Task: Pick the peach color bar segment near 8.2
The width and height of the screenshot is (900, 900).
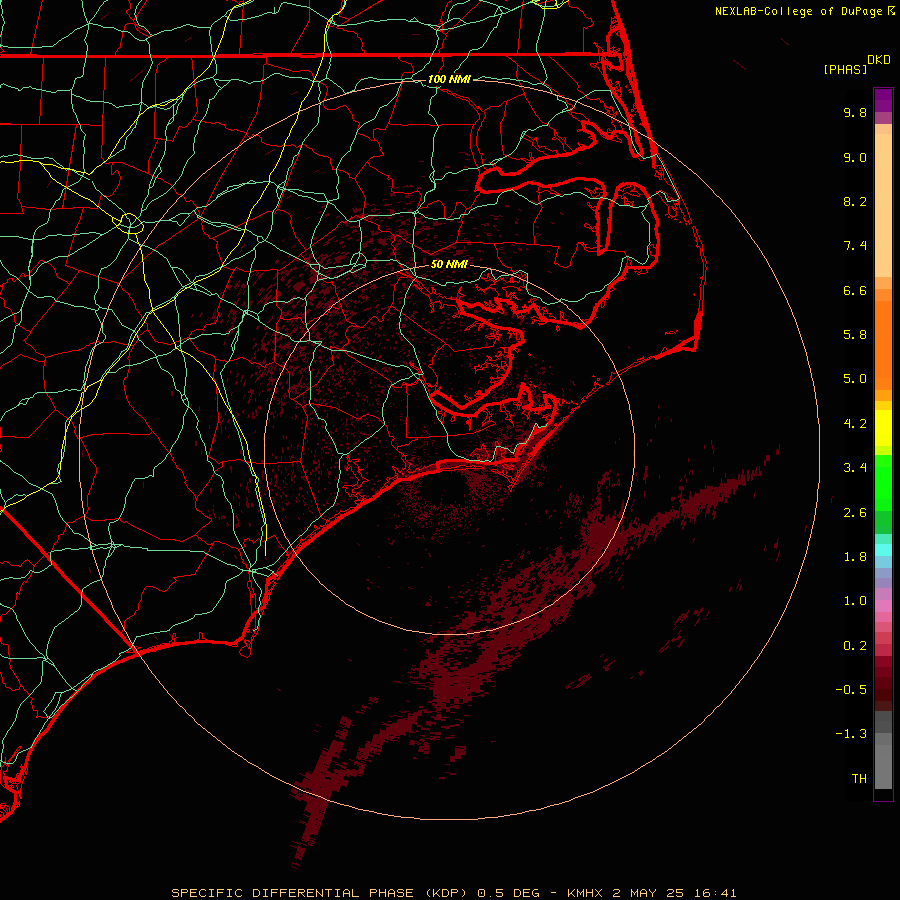Action: 883,205
